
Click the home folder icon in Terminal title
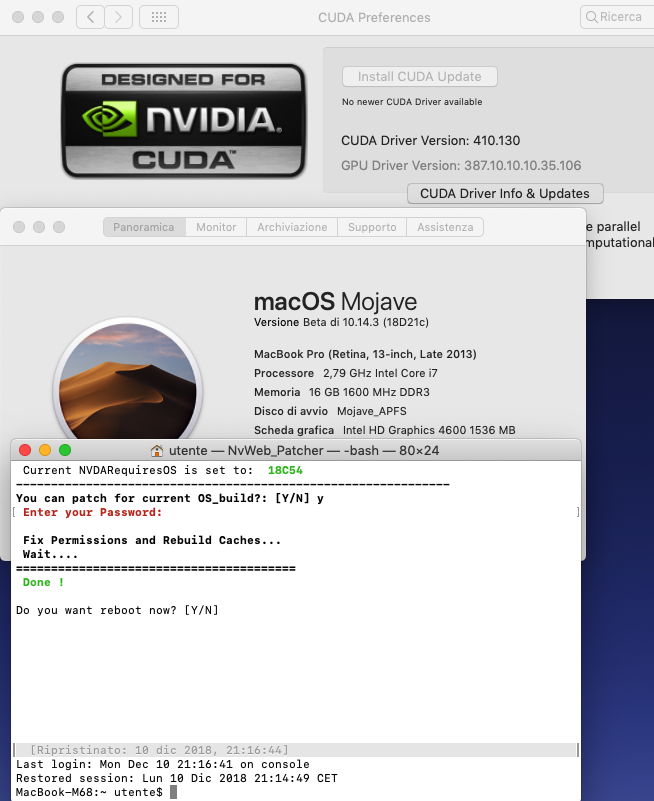point(157,451)
